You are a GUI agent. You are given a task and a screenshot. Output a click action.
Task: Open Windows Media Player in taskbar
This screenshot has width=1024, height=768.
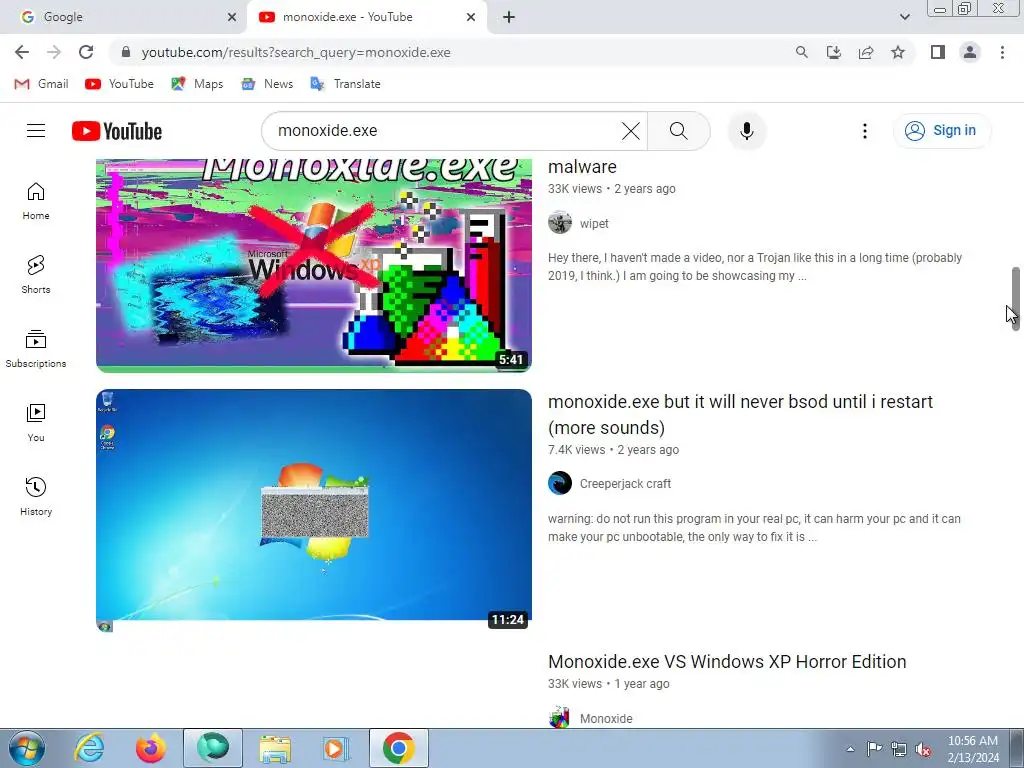click(337, 748)
